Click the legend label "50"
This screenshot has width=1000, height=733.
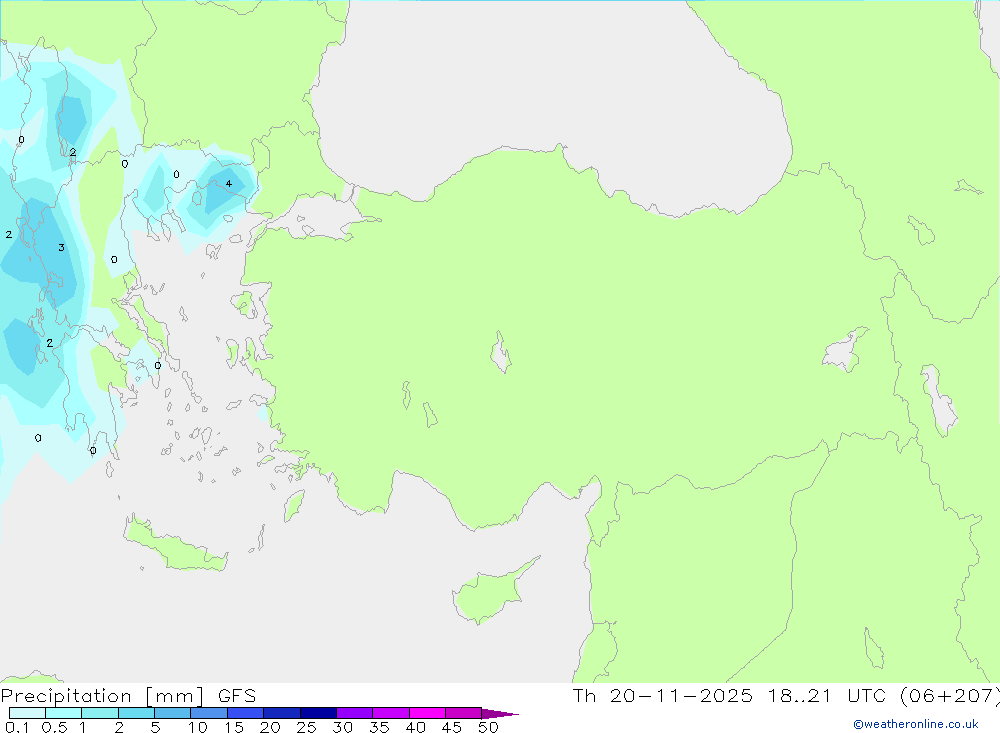488,727
